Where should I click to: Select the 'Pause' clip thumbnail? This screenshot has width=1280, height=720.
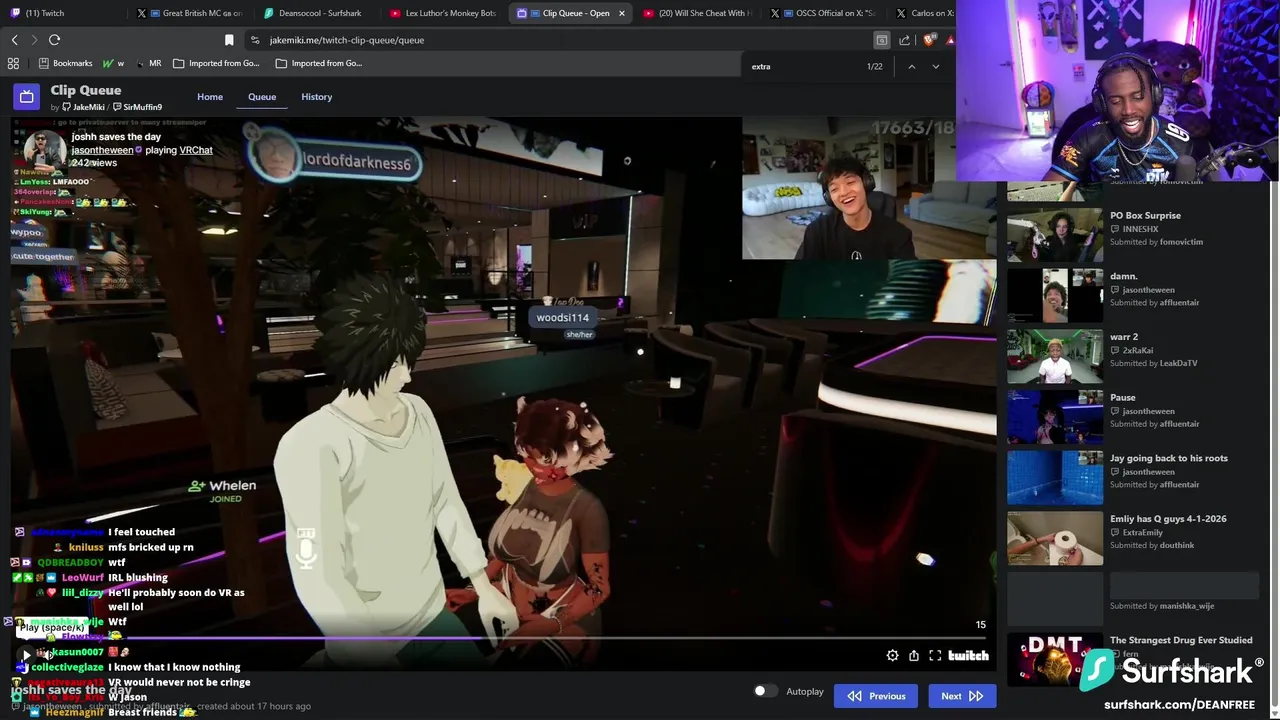click(x=1055, y=417)
